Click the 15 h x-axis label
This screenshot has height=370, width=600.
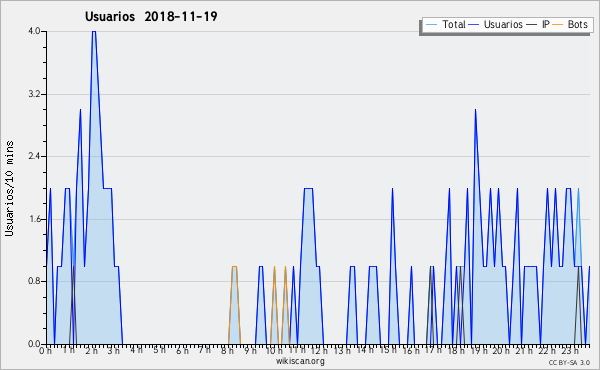point(387,350)
